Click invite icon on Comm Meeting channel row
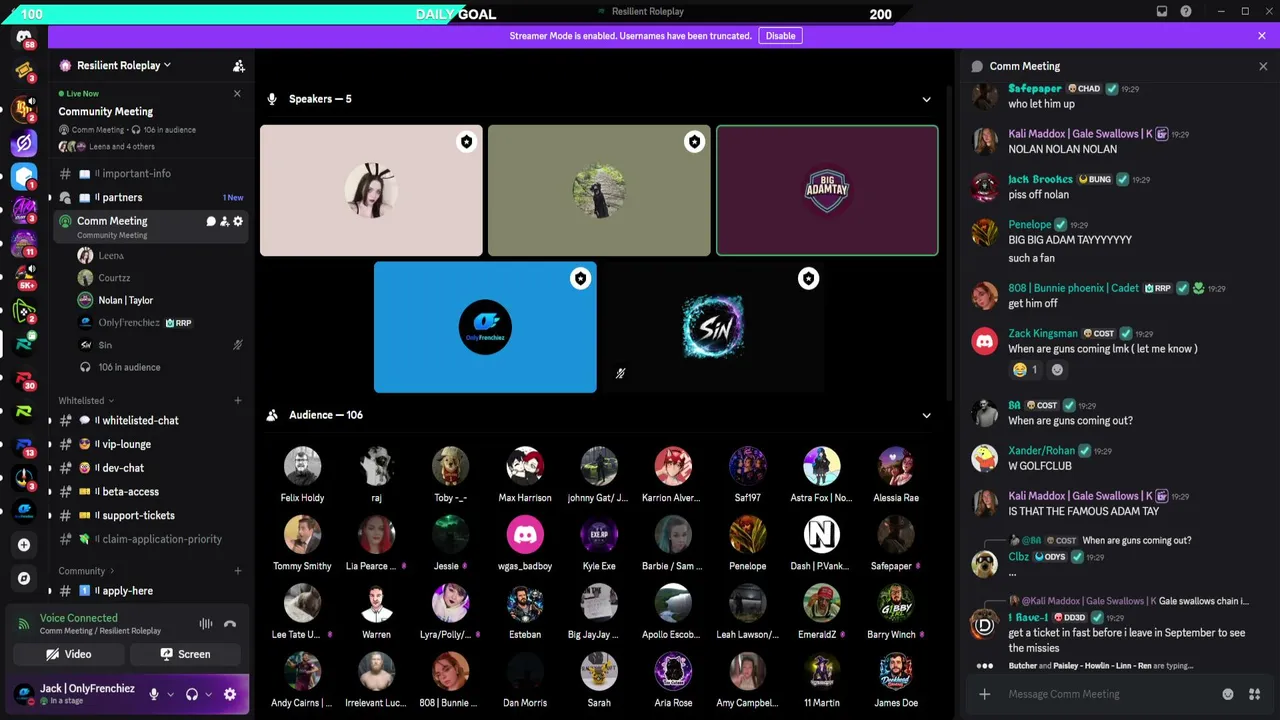This screenshot has height=720, width=1280. [x=224, y=221]
